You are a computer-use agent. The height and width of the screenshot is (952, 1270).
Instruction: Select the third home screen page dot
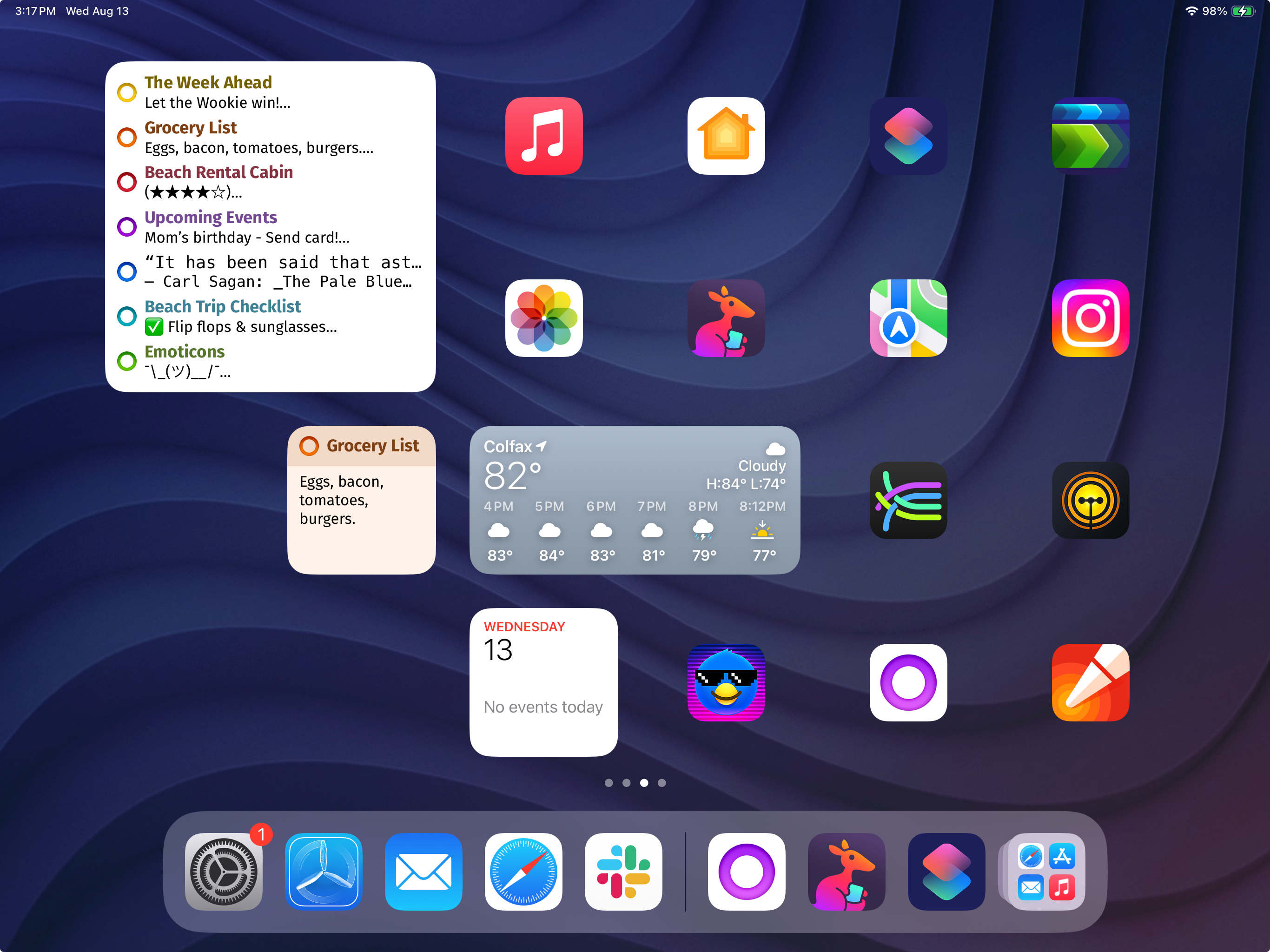coord(644,783)
